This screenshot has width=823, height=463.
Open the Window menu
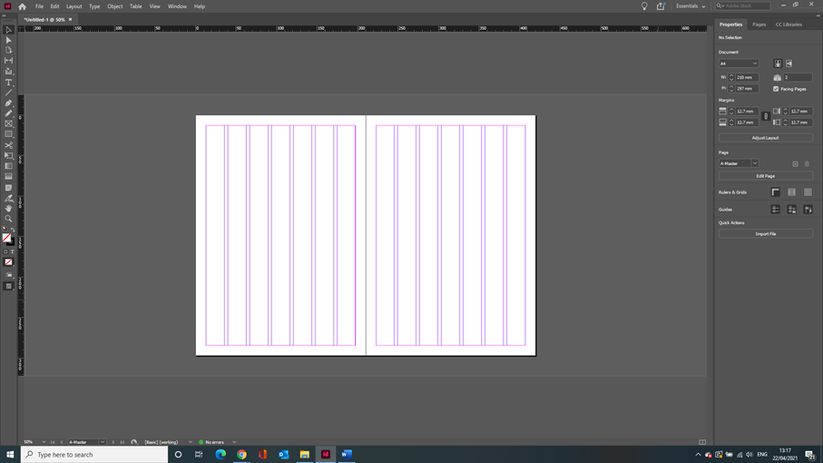pos(177,6)
